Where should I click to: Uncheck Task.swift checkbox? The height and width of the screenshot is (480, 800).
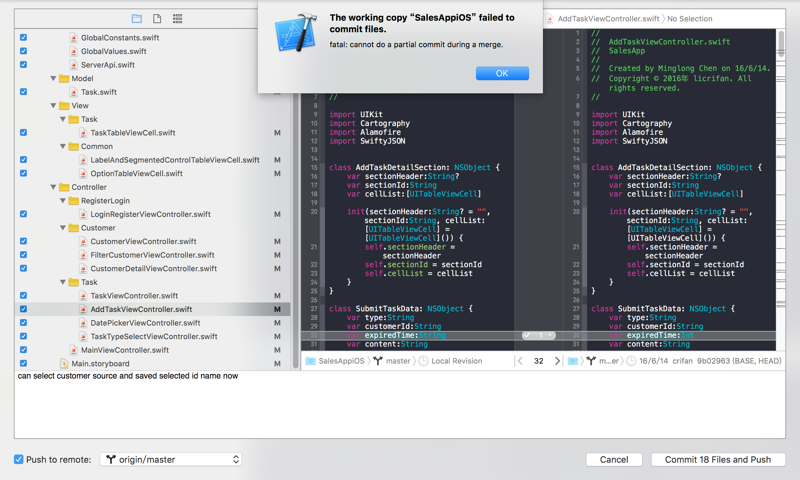click(23, 92)
